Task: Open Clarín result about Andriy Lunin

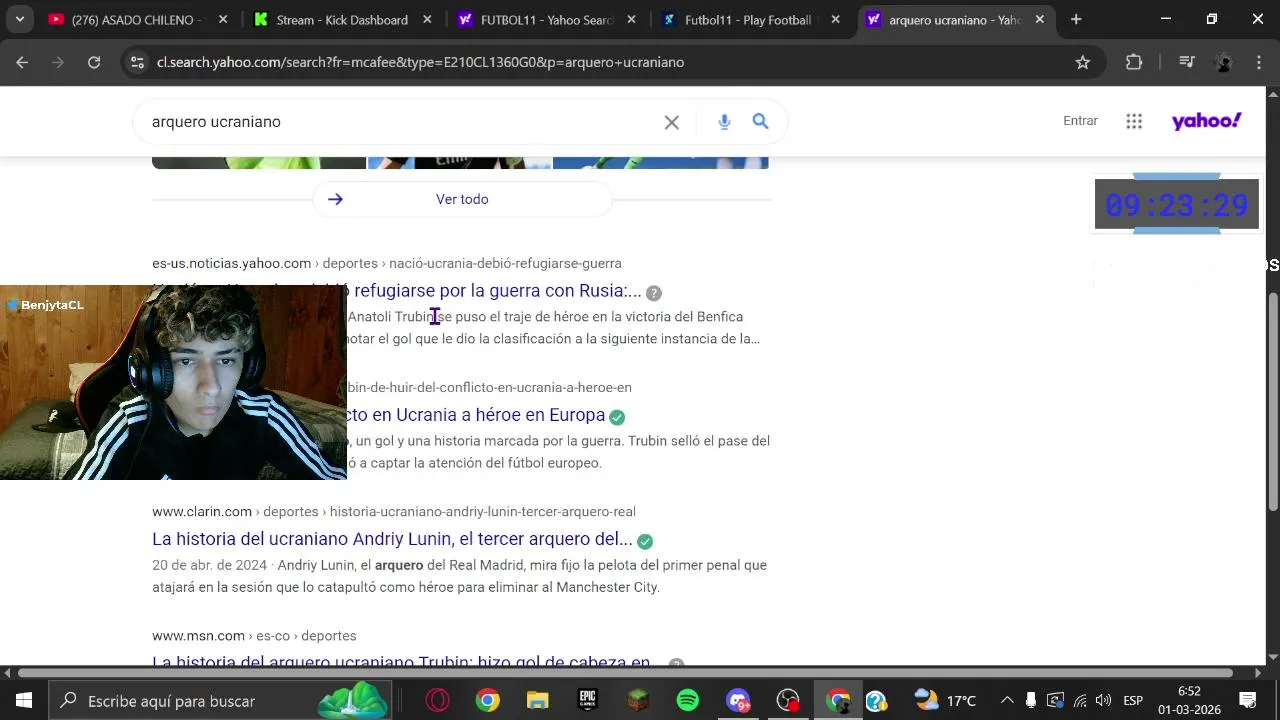Action: tap(392, 539)
